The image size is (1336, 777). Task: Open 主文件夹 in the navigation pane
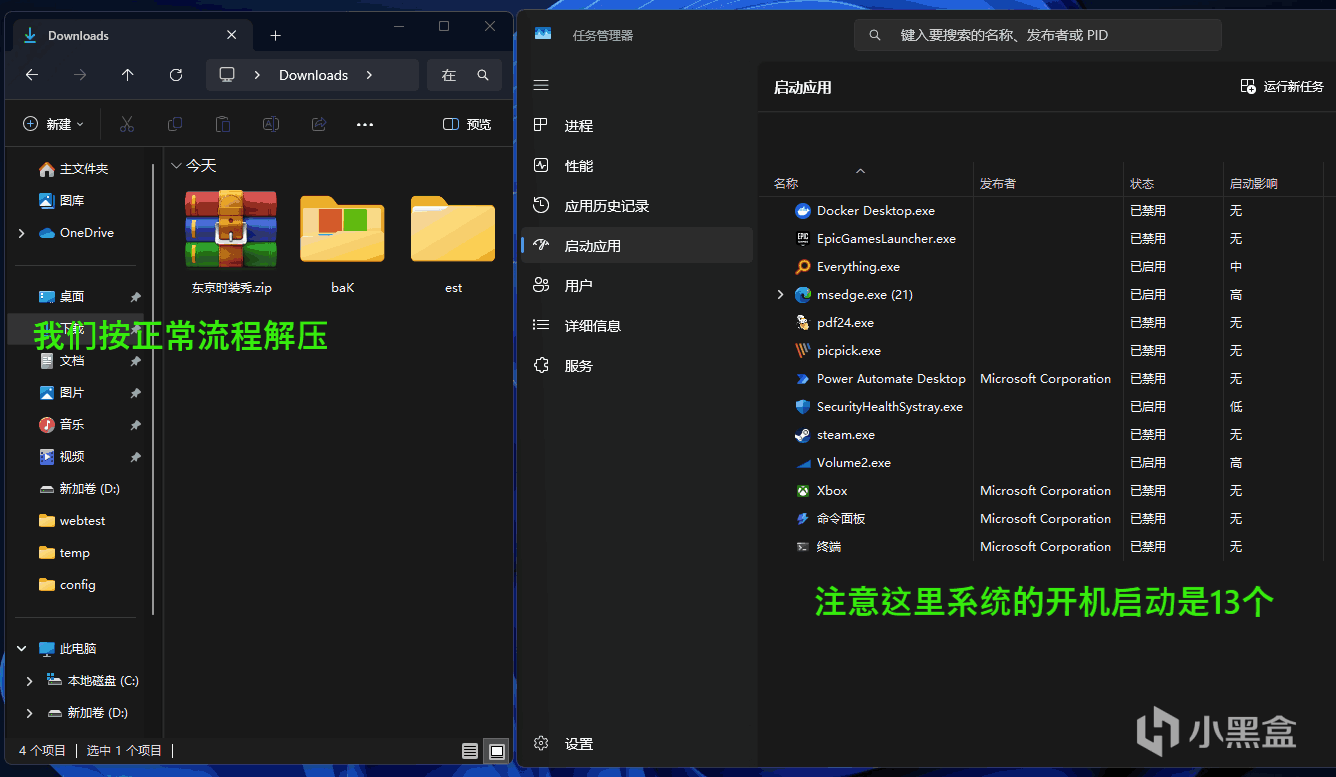click(73, 169)
